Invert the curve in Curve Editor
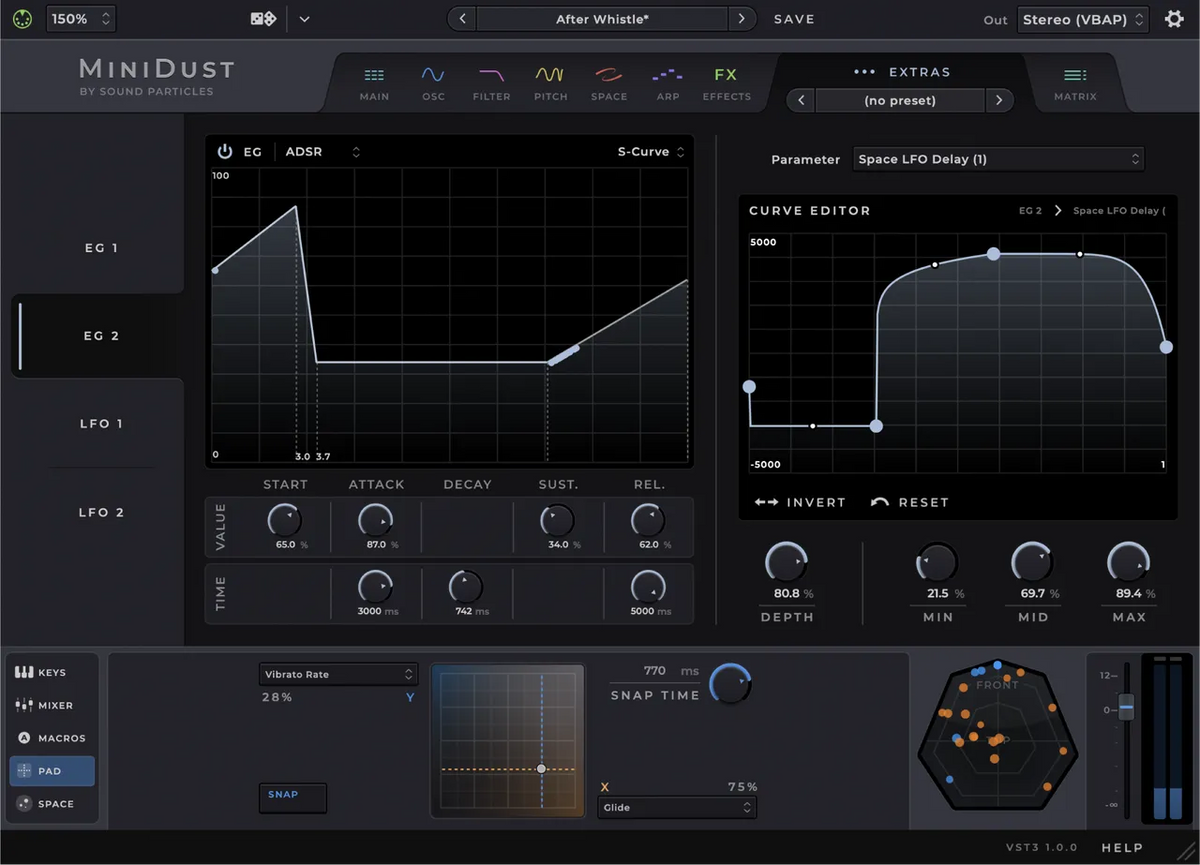The image size is (1200, 865). point(800,502)
